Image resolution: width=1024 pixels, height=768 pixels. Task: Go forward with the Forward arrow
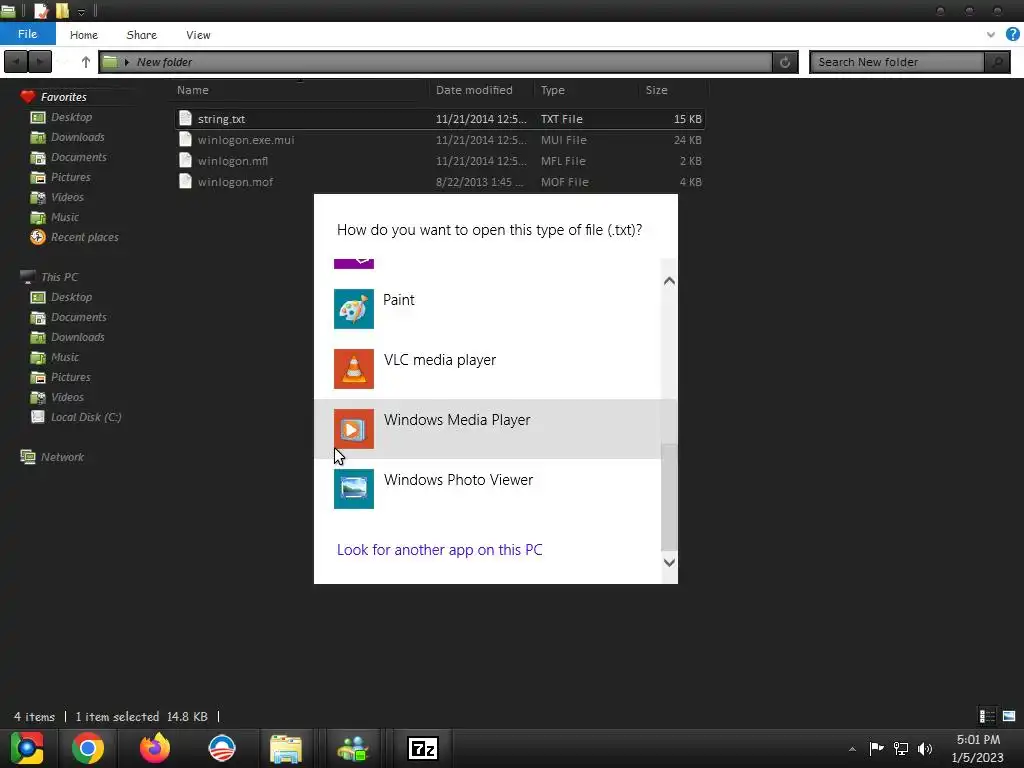point(40,62)
